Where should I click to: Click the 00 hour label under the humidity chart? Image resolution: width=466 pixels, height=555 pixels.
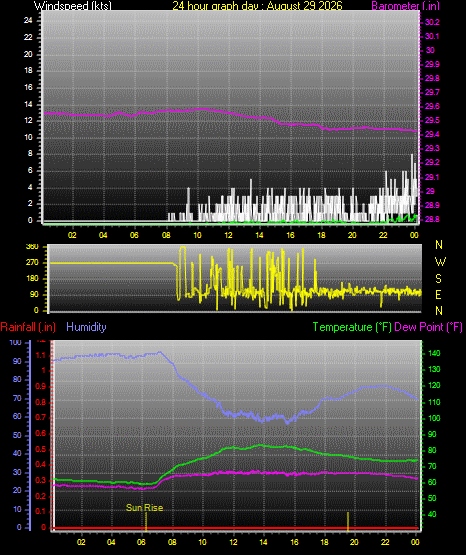(x=415, y=542)
